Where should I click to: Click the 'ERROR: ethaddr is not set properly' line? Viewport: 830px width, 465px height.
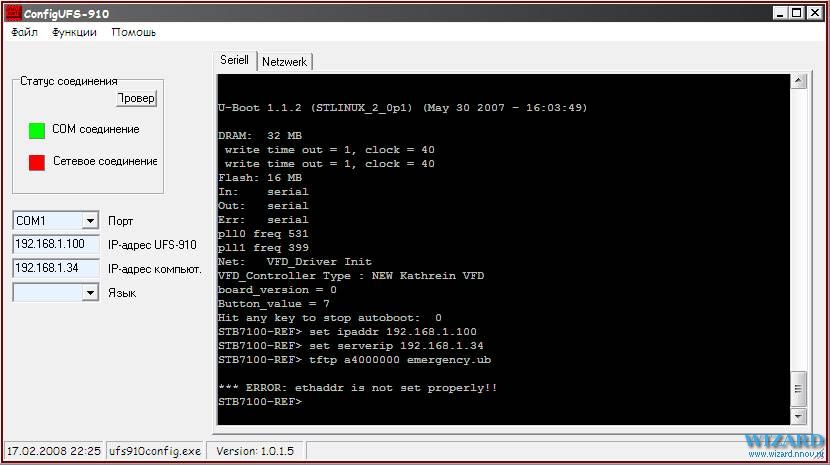[358, 388]
